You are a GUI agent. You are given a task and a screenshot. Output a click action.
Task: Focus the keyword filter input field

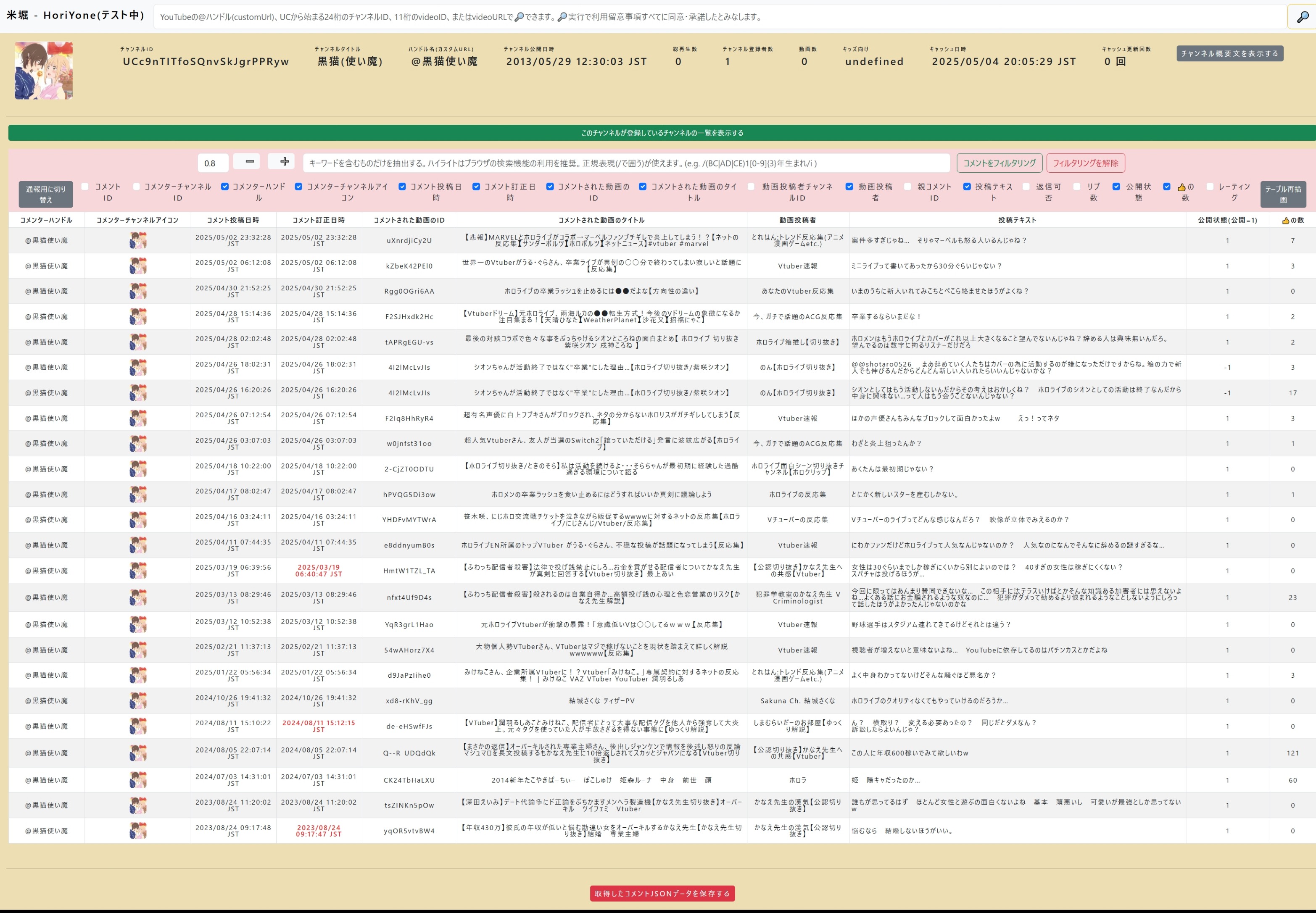pos(627,163)
